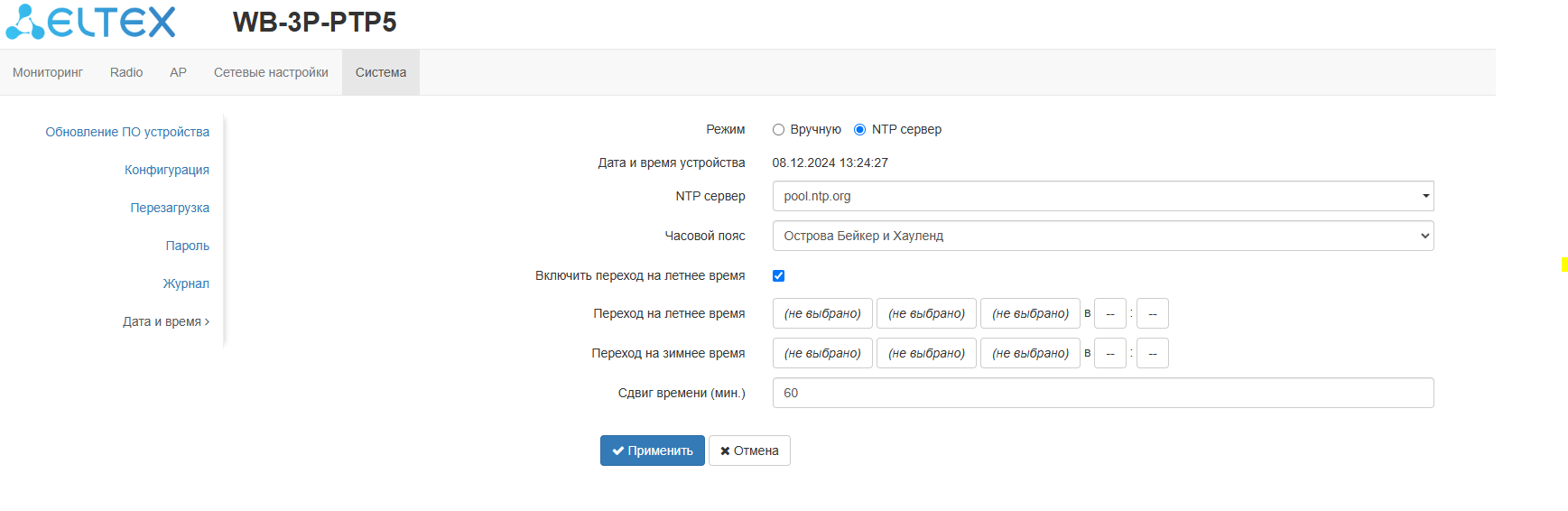The image size is (1568, 511).
Task: Switch to the Radio tab
Action: click(x=126, y=72)
